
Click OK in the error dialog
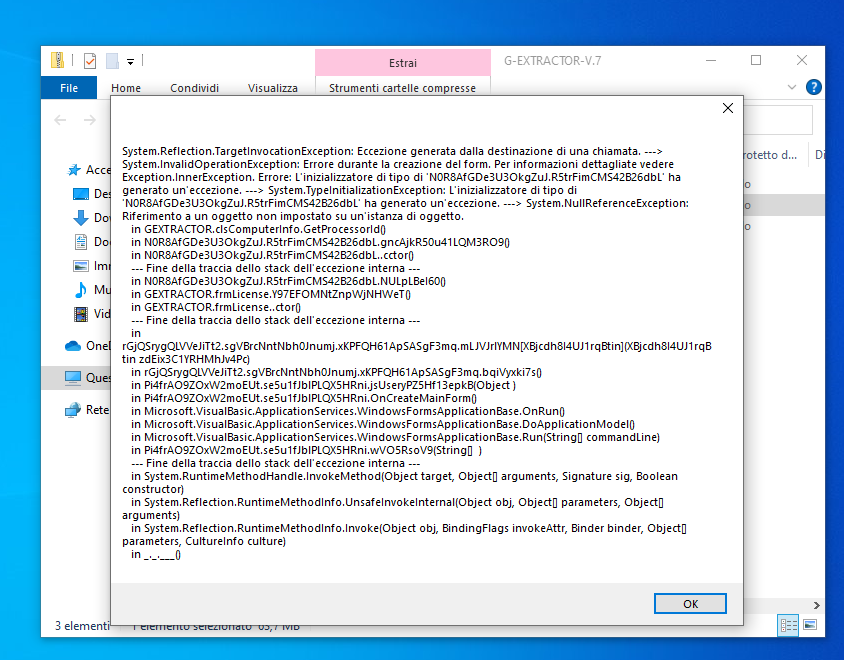click(690, 603)
